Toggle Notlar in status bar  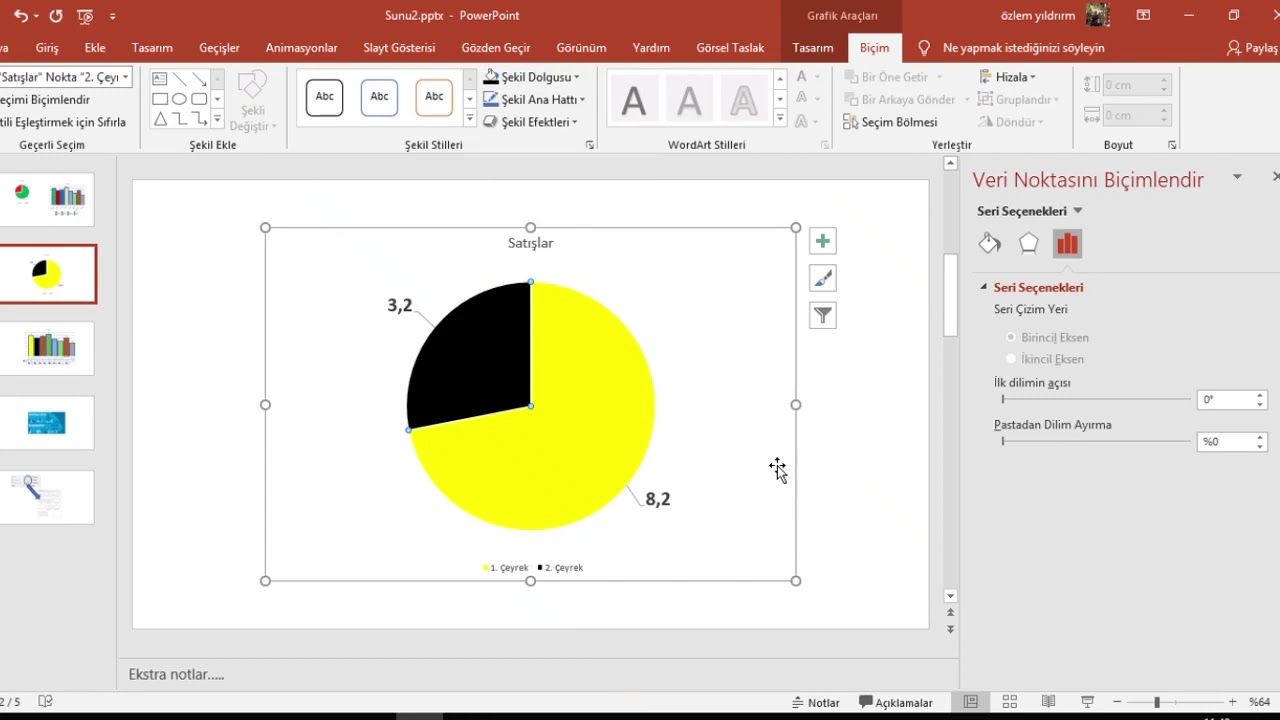point(816,703)
